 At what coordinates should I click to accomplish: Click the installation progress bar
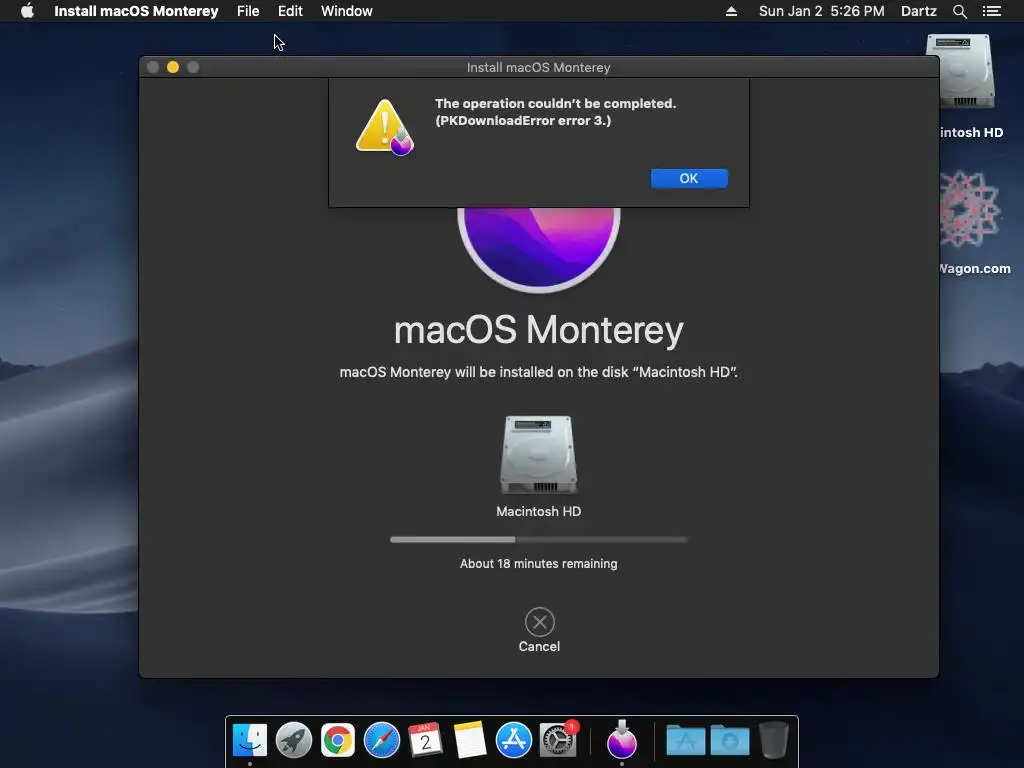pyautogui.click(x=539, y=539)
